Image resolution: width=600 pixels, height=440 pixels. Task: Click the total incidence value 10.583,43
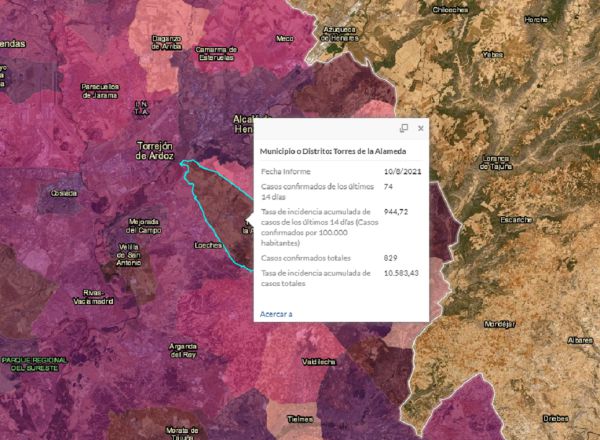(x=401, y=273)
